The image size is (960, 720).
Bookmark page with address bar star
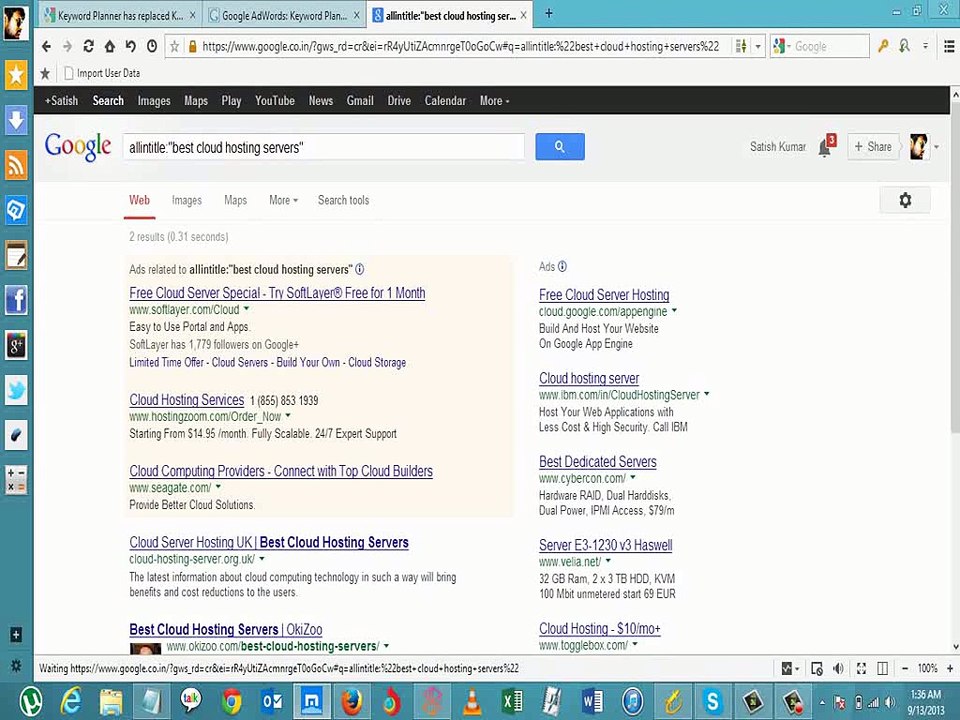coord(174,47)
